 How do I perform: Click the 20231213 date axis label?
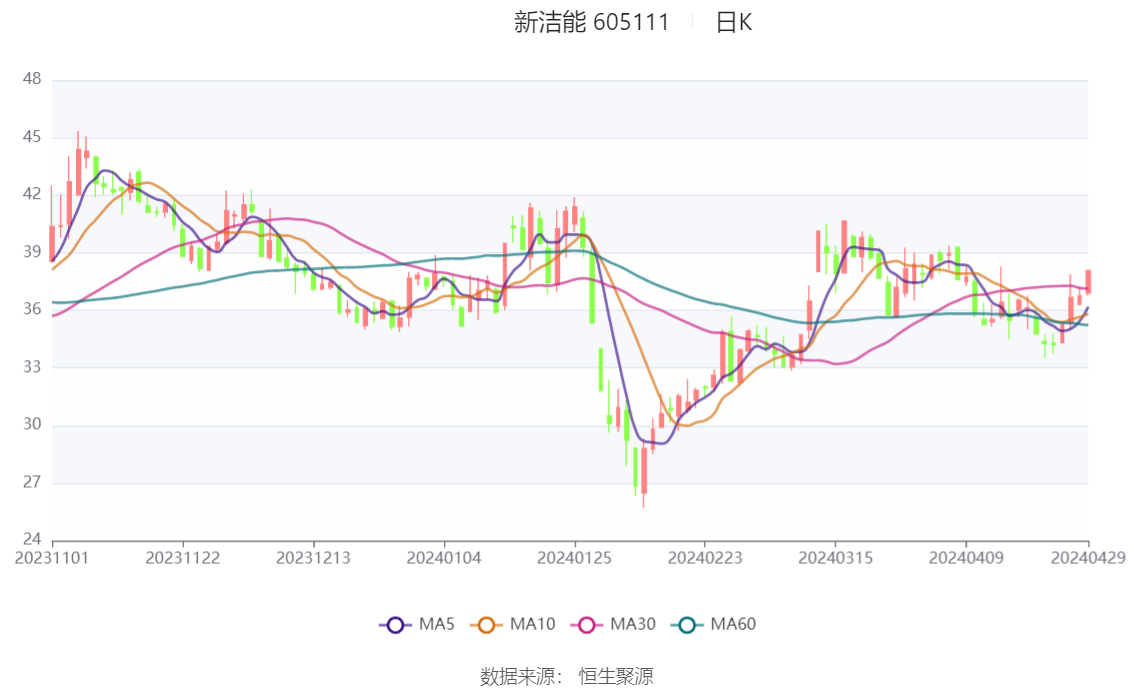point(313,557)
